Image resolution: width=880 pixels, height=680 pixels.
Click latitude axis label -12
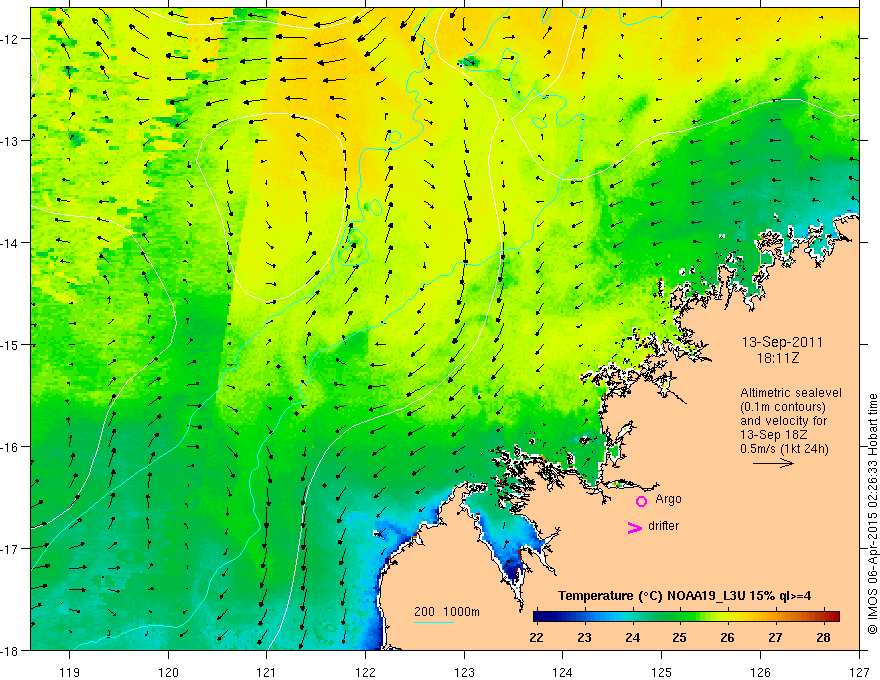[10, 39]
